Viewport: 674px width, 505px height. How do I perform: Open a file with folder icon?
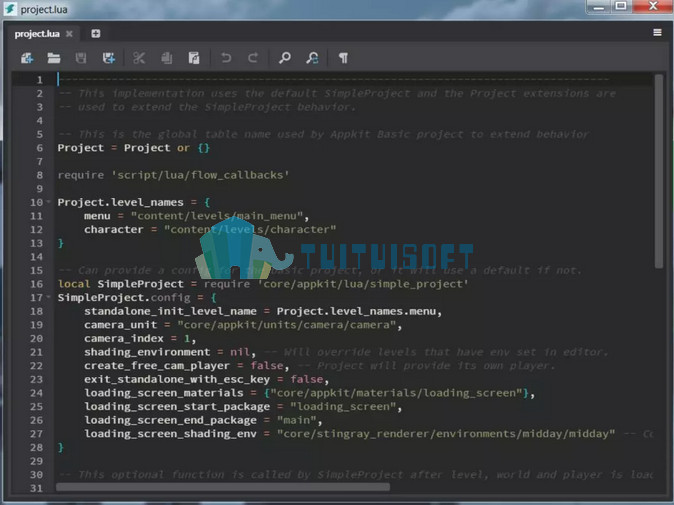(54, 58)
